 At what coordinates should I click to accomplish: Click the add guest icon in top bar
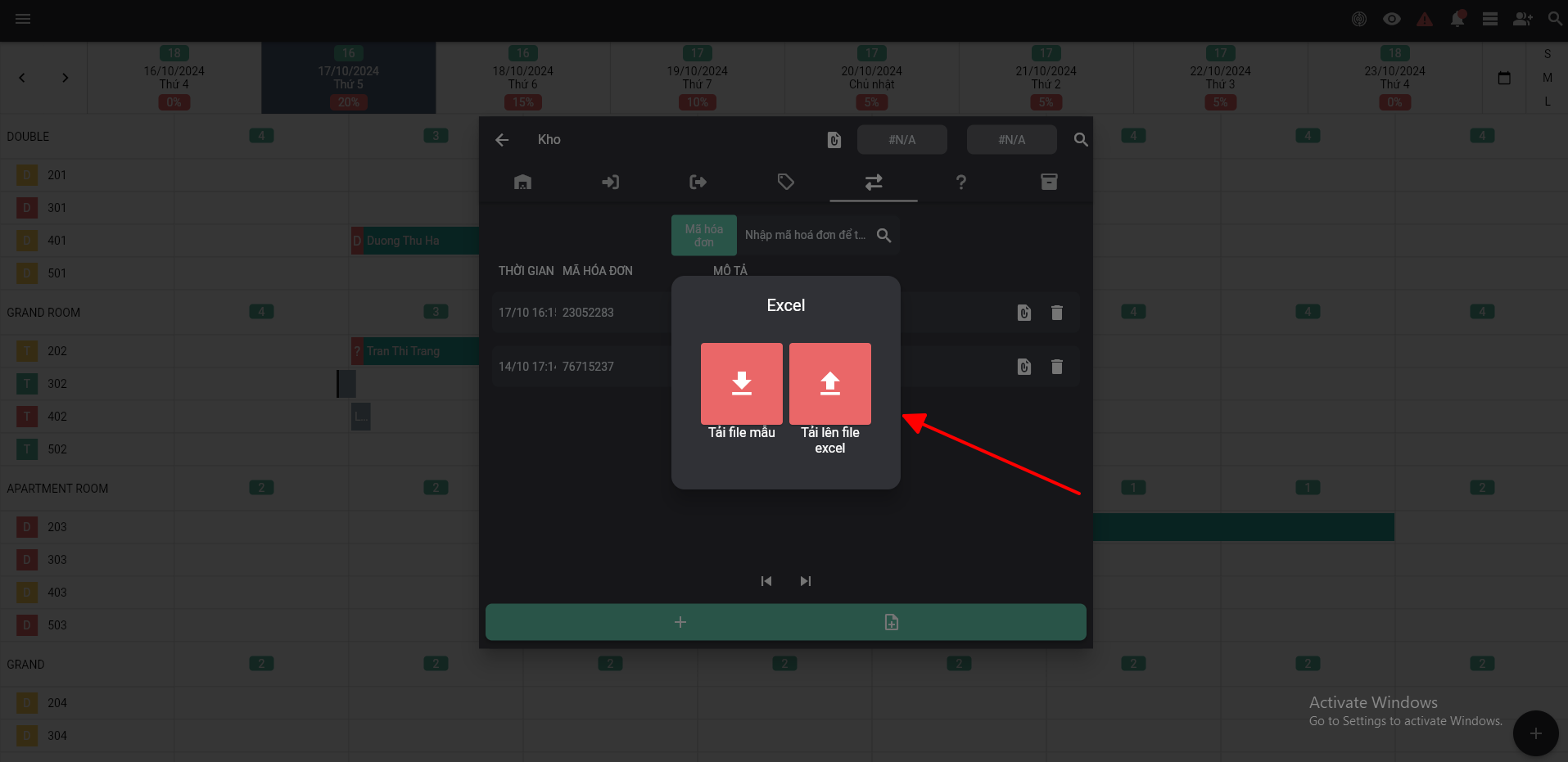click(1523, 19)
